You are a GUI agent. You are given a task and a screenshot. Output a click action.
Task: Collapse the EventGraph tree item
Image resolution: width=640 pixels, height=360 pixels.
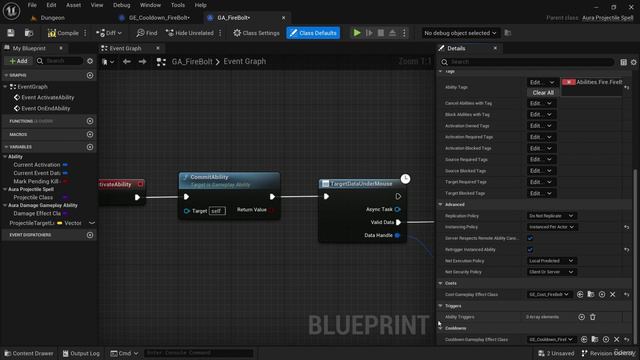pyautogui.click(x=5, y=87)
